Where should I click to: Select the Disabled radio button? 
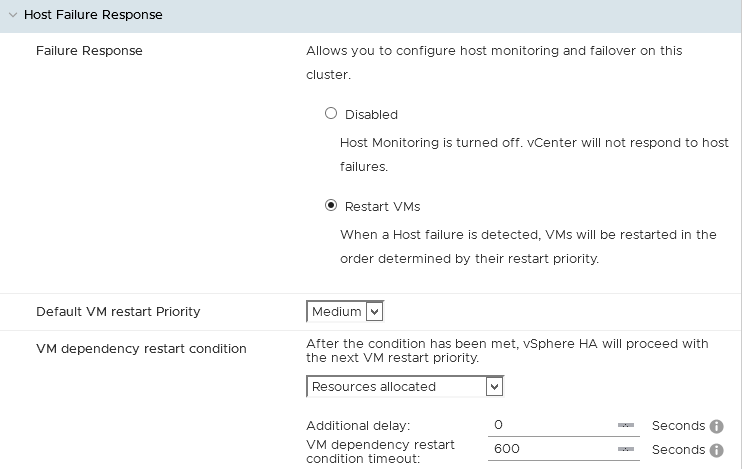tap(331, 114)
